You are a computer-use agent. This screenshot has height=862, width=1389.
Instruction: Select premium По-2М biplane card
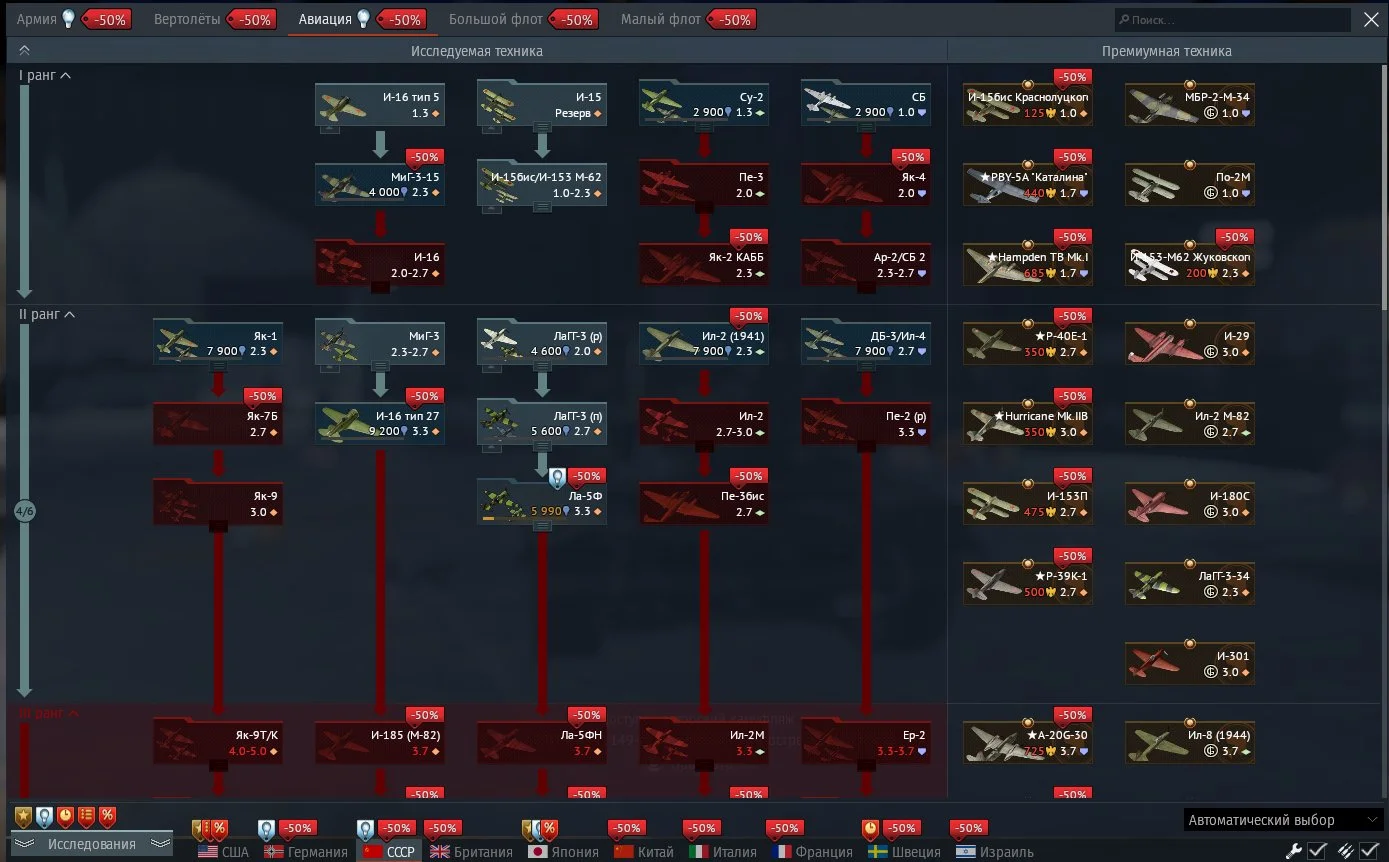pyautogui.click(x=1190, y=184)
